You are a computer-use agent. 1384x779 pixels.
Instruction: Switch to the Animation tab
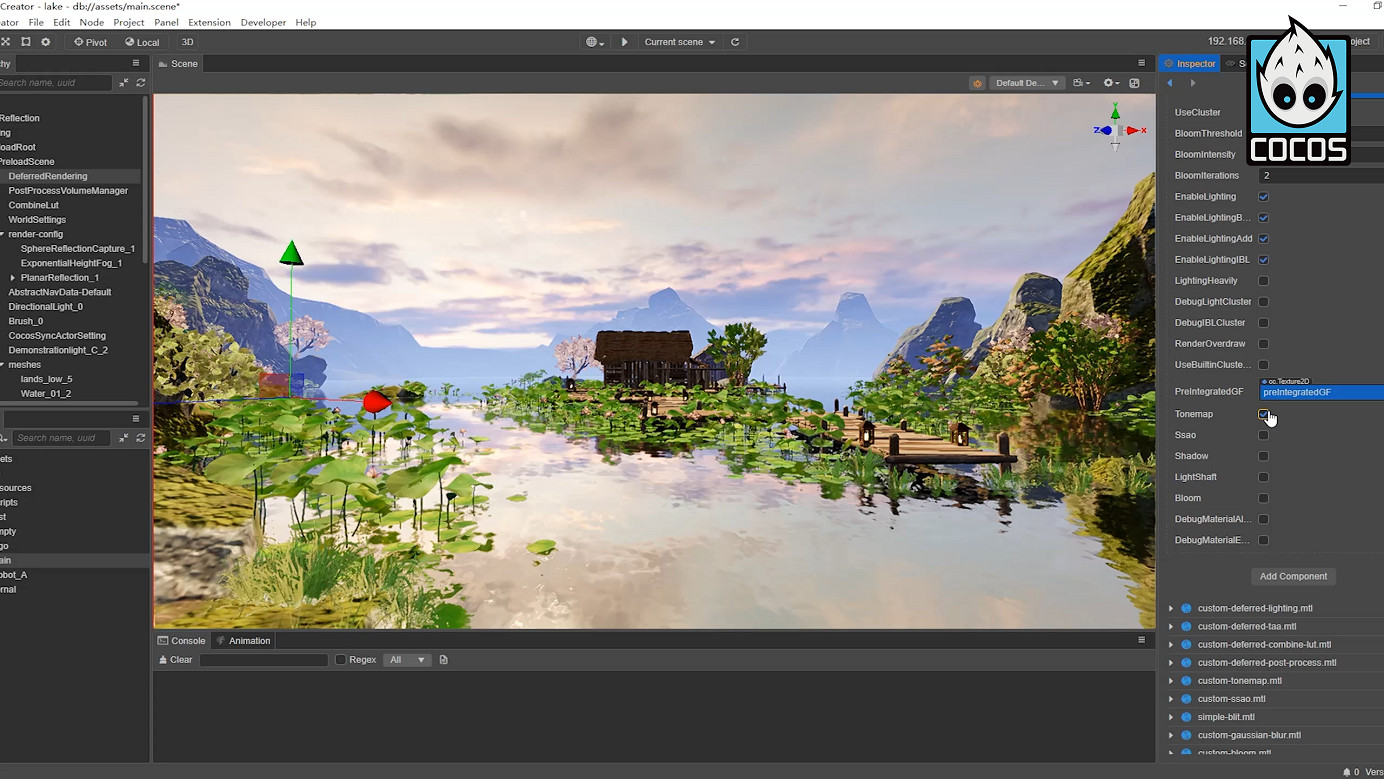point(244,641)
